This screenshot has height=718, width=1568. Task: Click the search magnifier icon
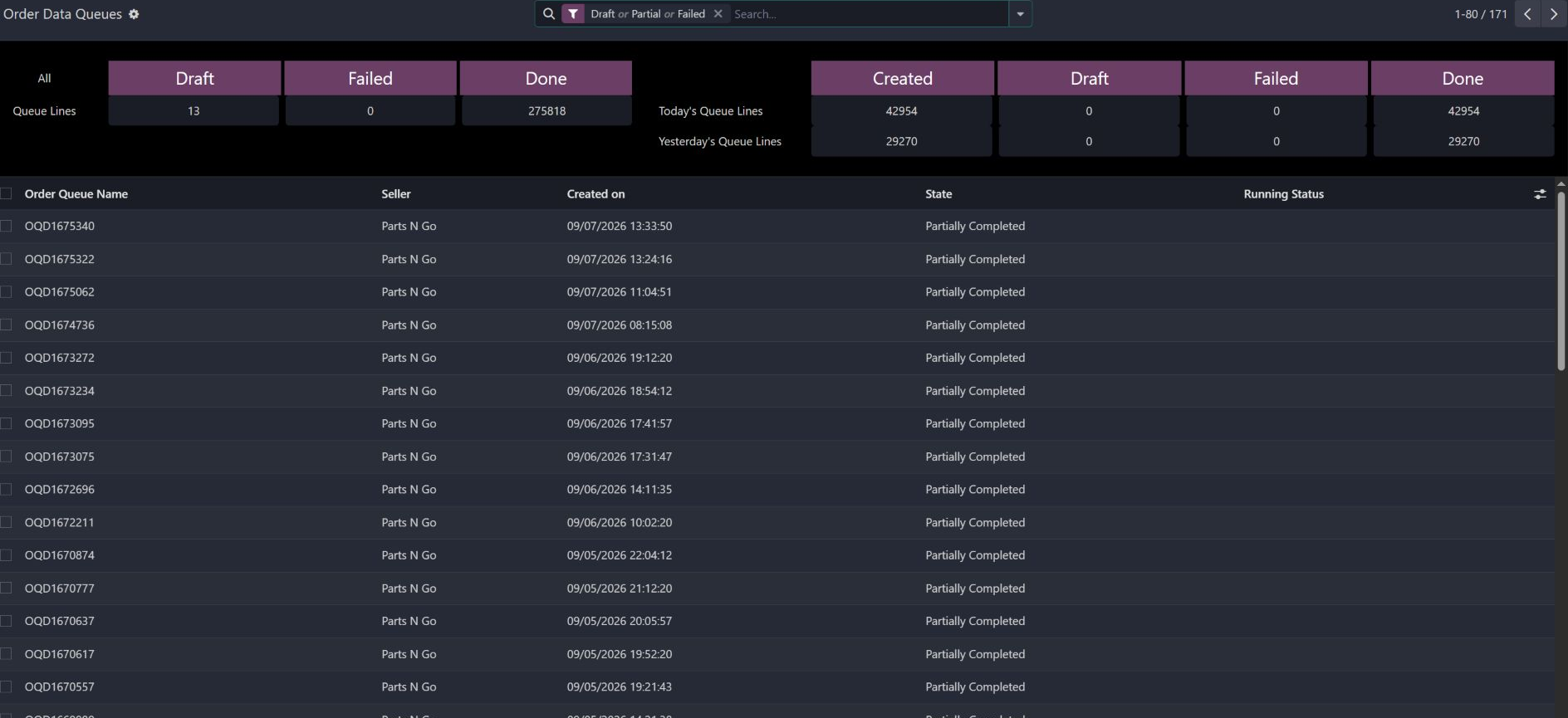(549, 14)
